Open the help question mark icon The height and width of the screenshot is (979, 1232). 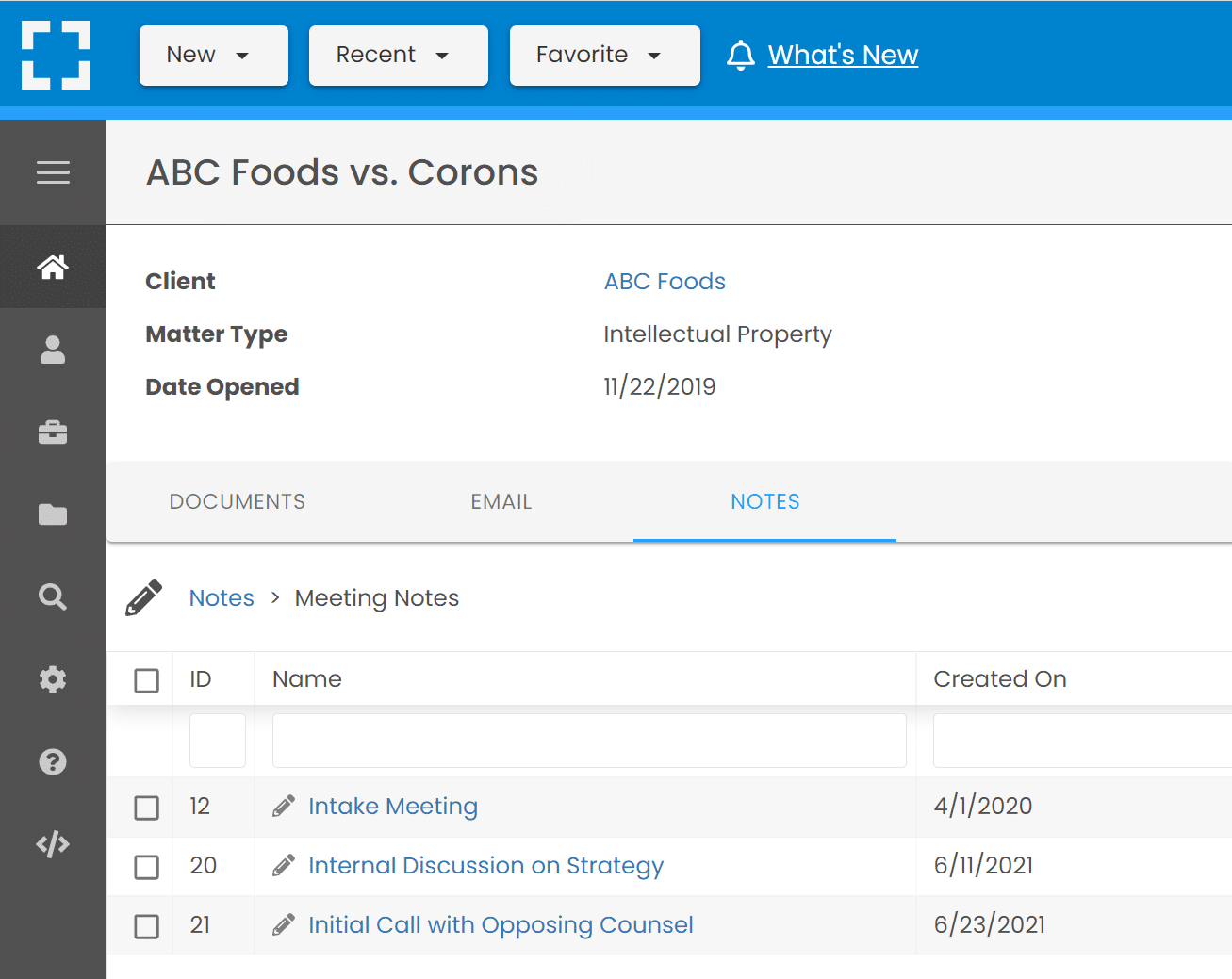pos(53,761)
